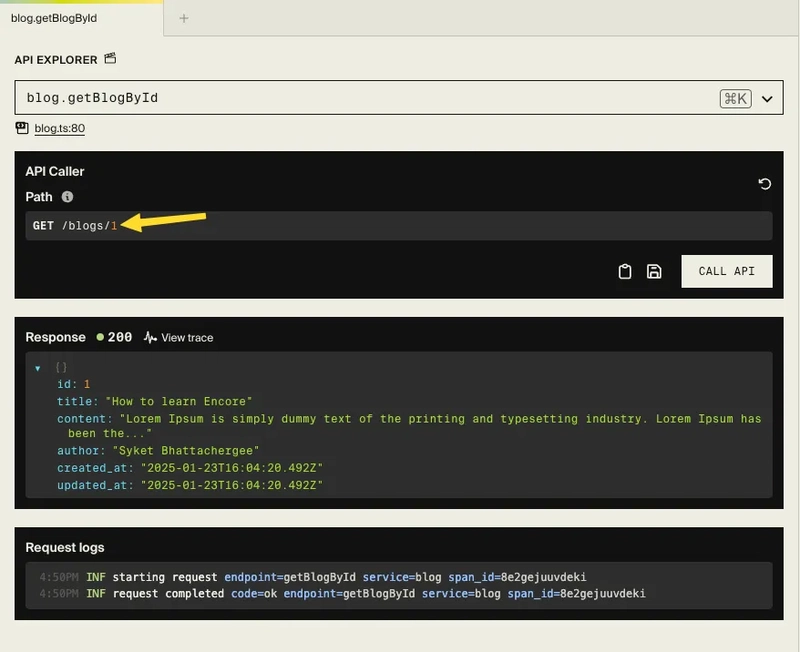Click the source file icon beside blog.ts:80
The image size is (800, 652).
(x=22, y=128)
